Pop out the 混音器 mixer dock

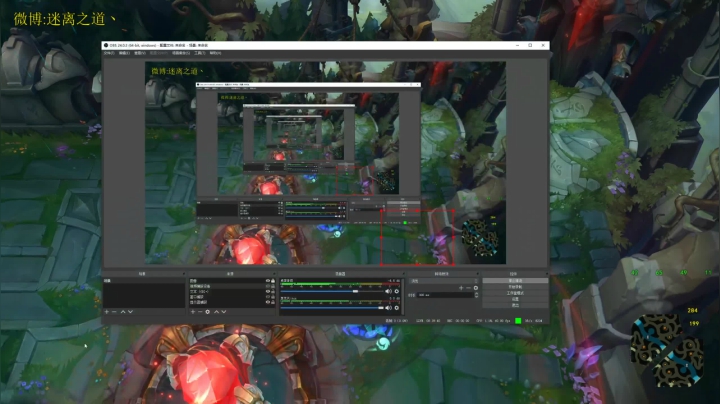[x=403, y=274]
